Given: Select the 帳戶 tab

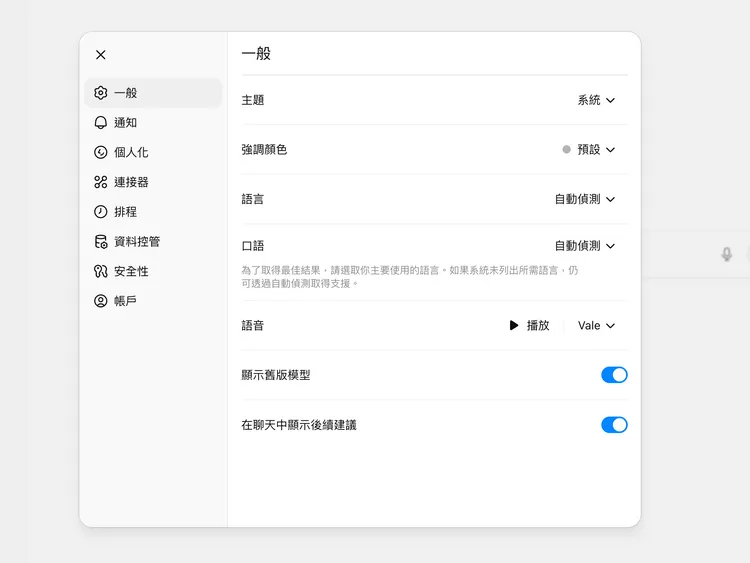Looking at the screenshot, I should coord(153,301).
